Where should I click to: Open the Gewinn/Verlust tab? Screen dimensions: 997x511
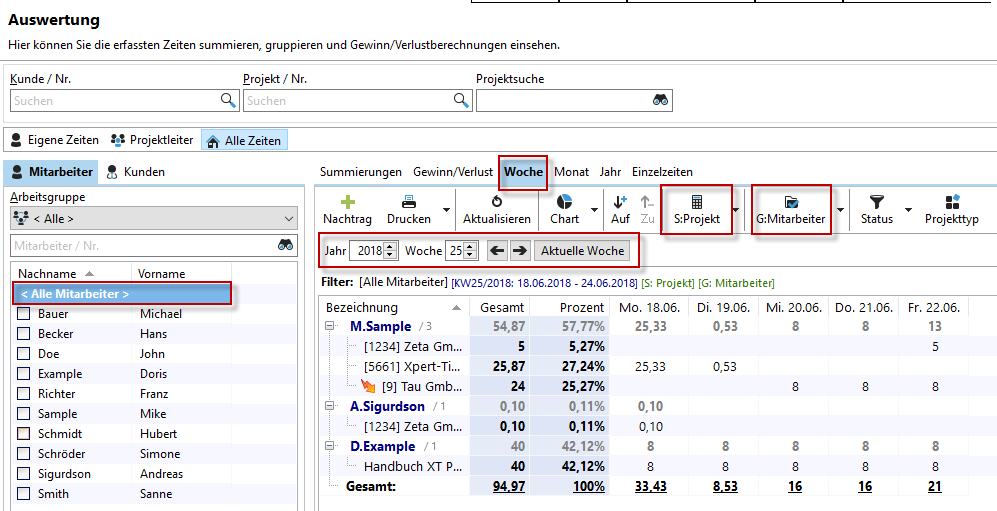pyautogui.click(x=452, y=172)
